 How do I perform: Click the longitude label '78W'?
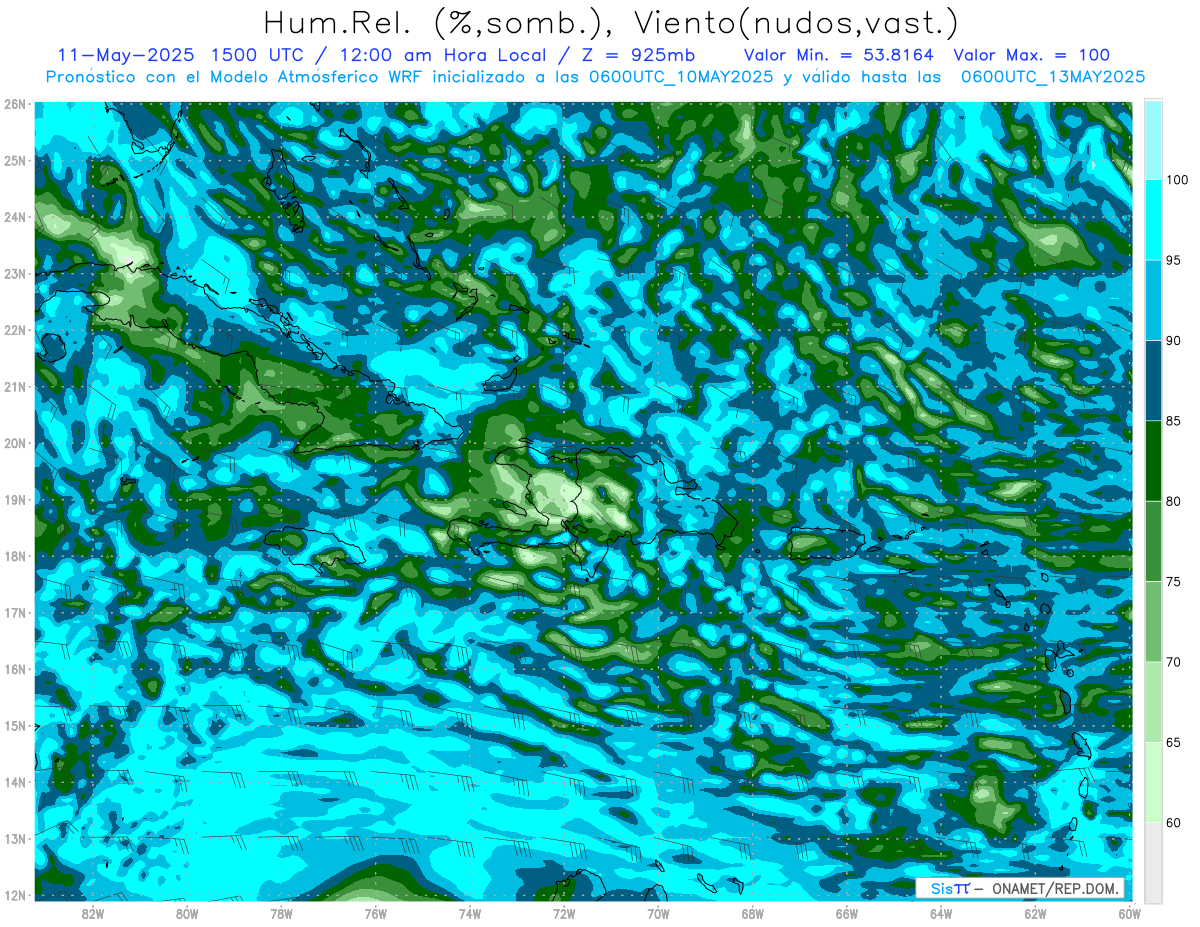pos(281,913)
